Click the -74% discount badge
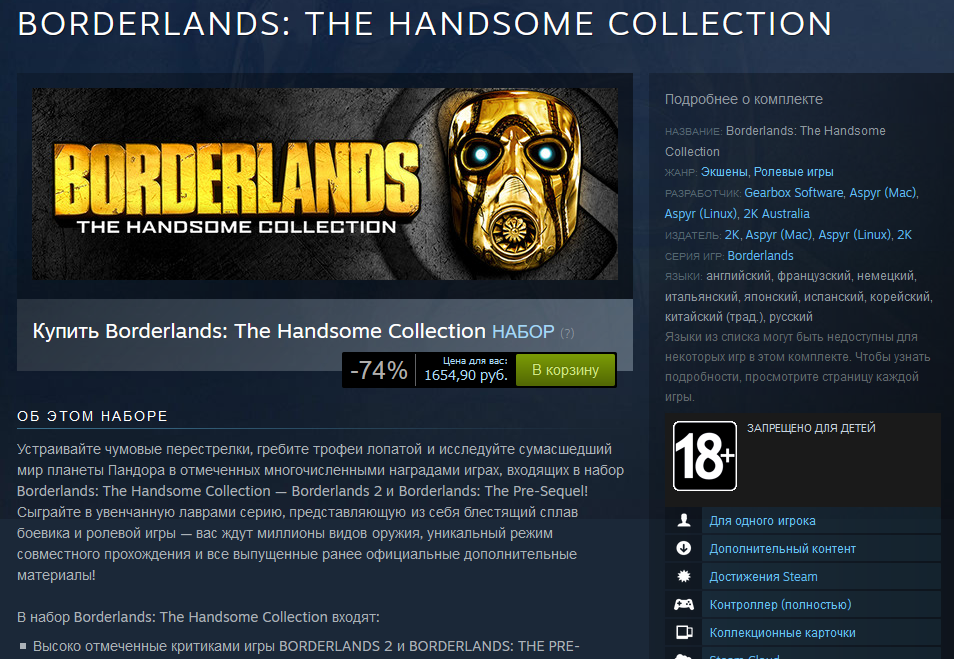Screen dimensions: 954x659 [x=378, y=370]
